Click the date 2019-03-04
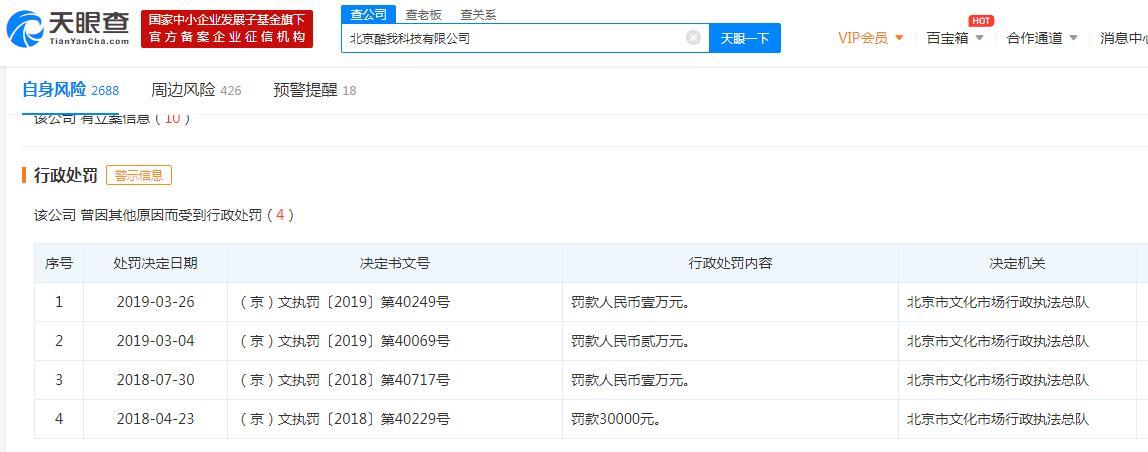Image resolution: width=1148 pixels, height=452 pixels. pos(155,341)
